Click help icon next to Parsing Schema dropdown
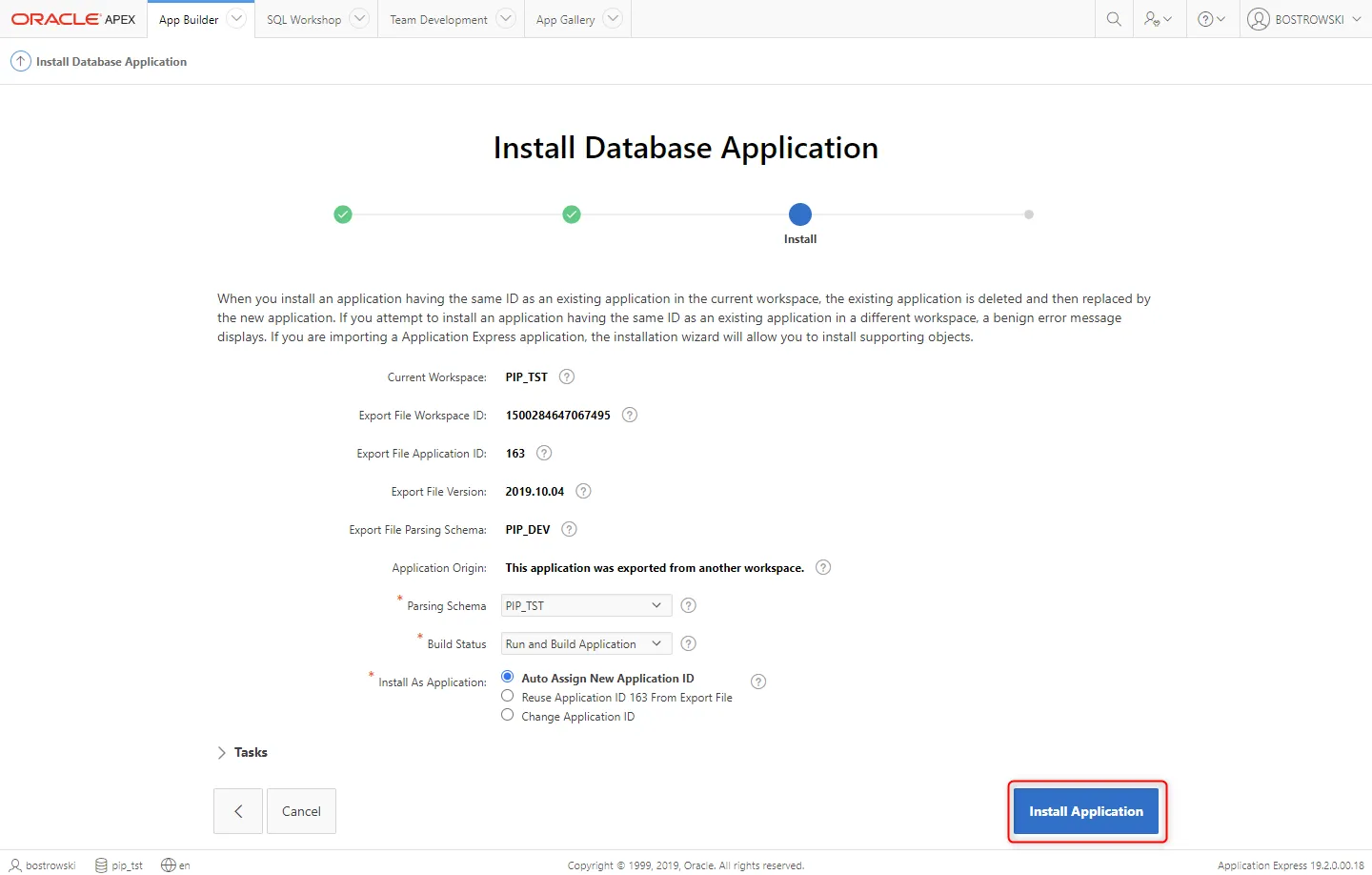 click(x=689, y=605)
